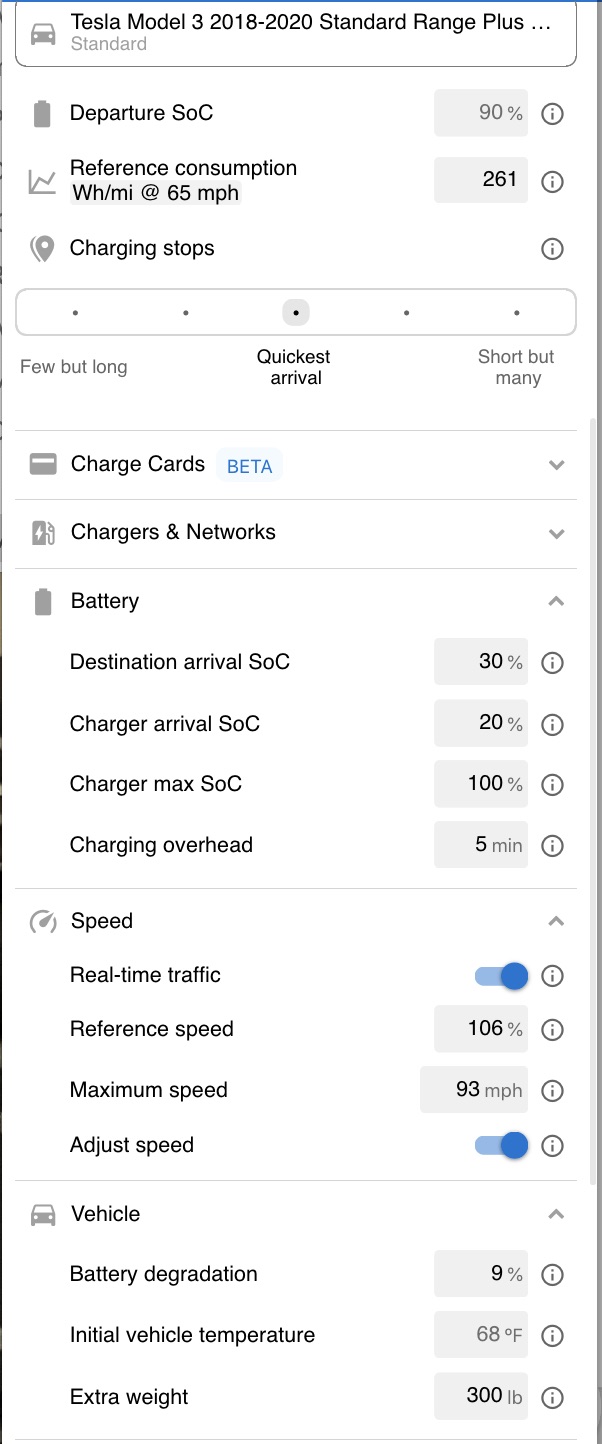The image size is (602, 1444).
Task: Collapse the Vehicle section
Action: tap(557, 1214)
